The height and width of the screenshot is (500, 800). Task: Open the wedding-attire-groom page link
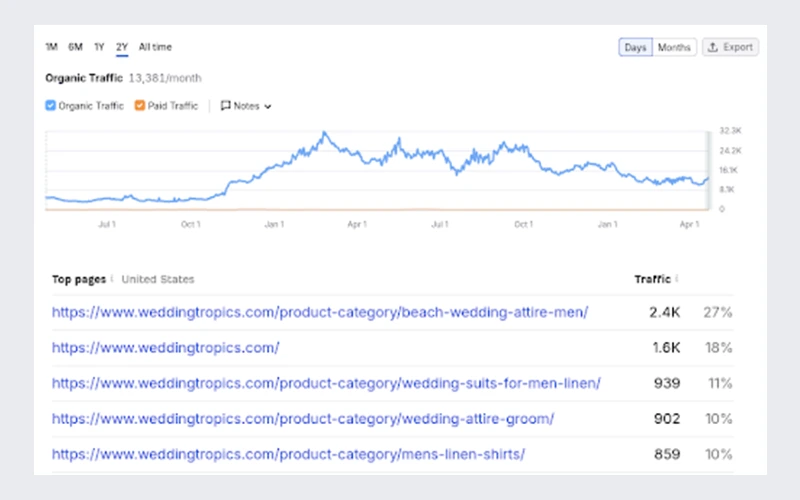303,419
